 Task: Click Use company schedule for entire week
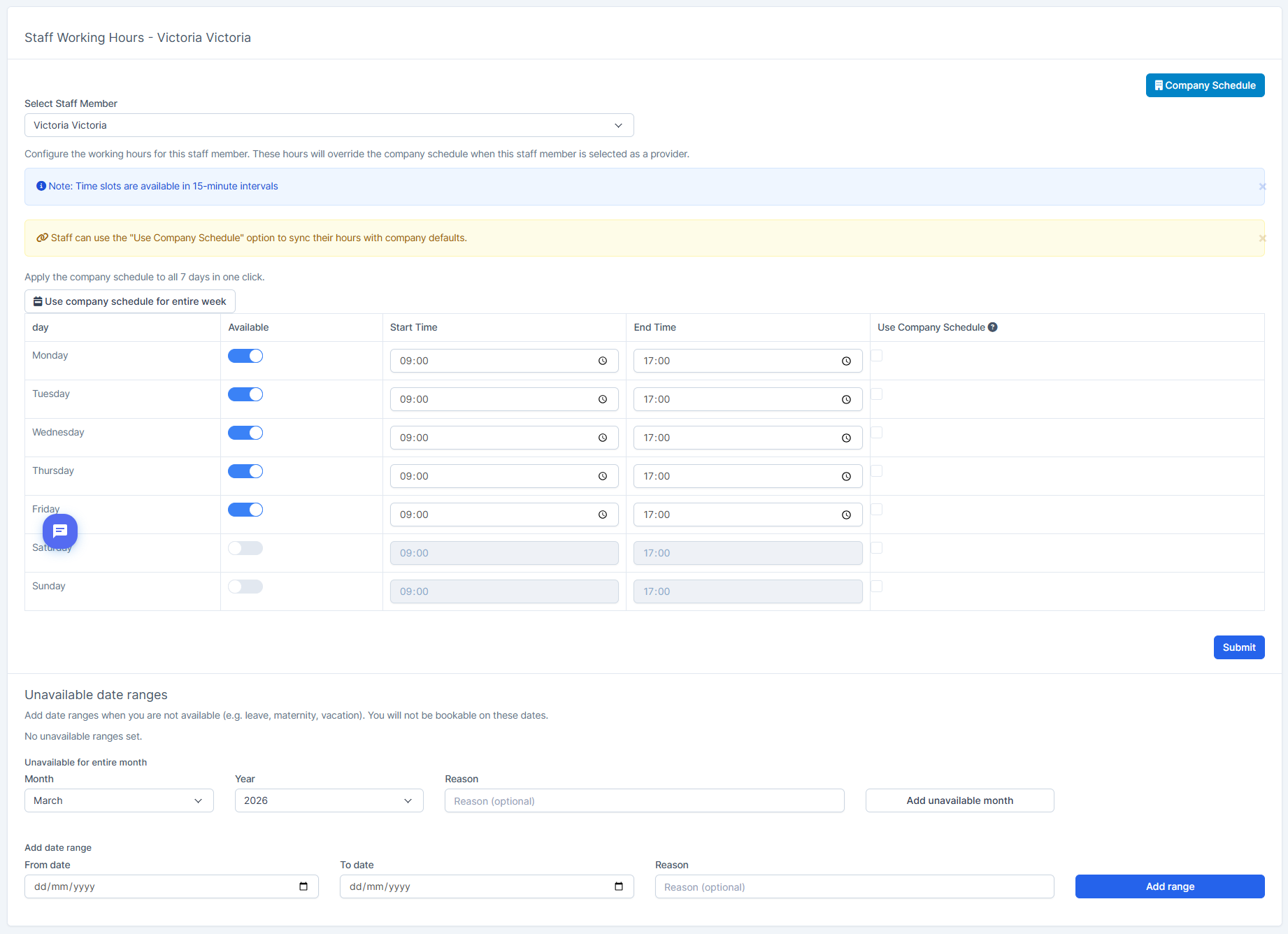(x=130, y=302)
